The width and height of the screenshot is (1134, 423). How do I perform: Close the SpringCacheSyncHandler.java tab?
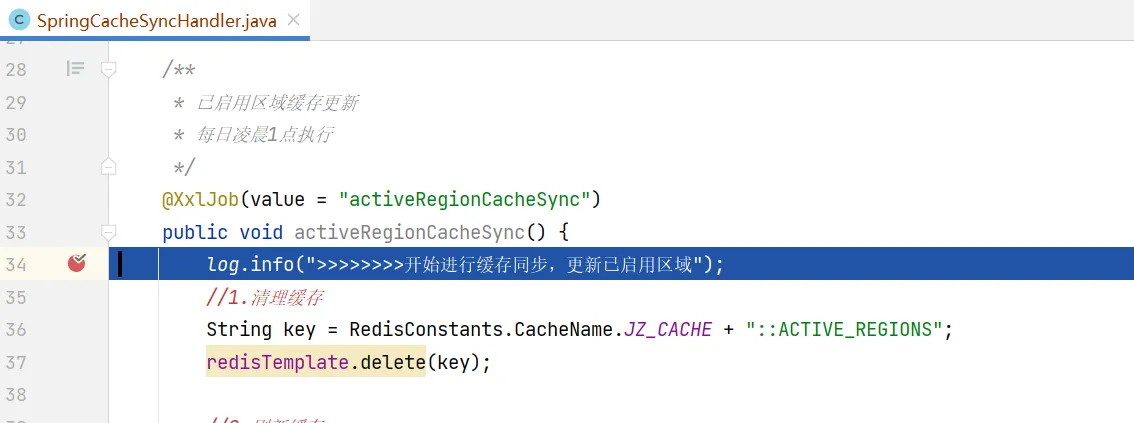294,20
